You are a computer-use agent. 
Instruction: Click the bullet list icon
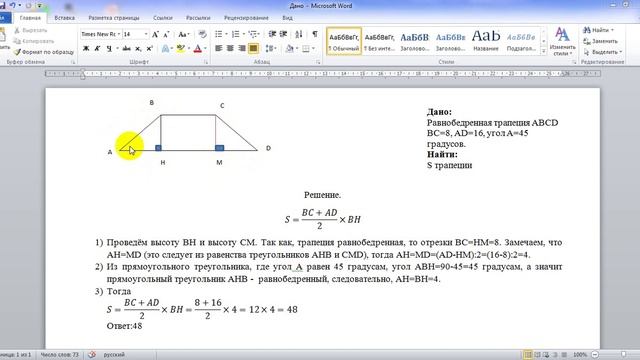tap(218, 34)
